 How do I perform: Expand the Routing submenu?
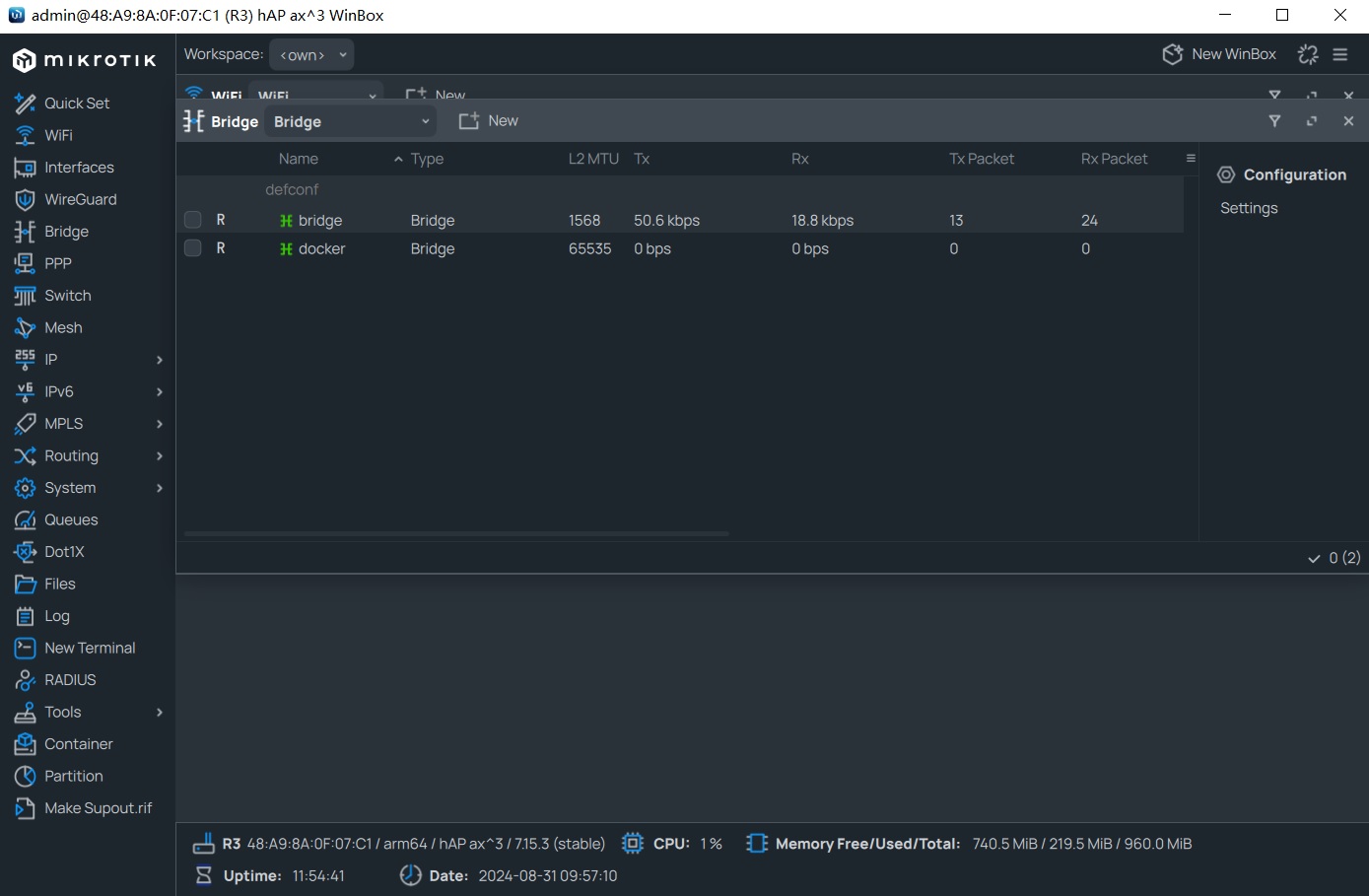(x=159, y=455)
